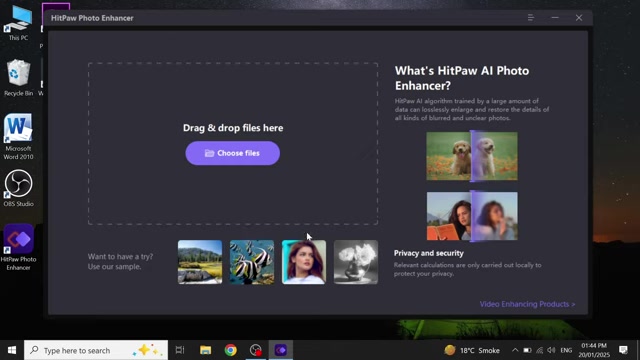Select the woman portrait sample image
Screen dimensions: 640x360
click(304, 262)
